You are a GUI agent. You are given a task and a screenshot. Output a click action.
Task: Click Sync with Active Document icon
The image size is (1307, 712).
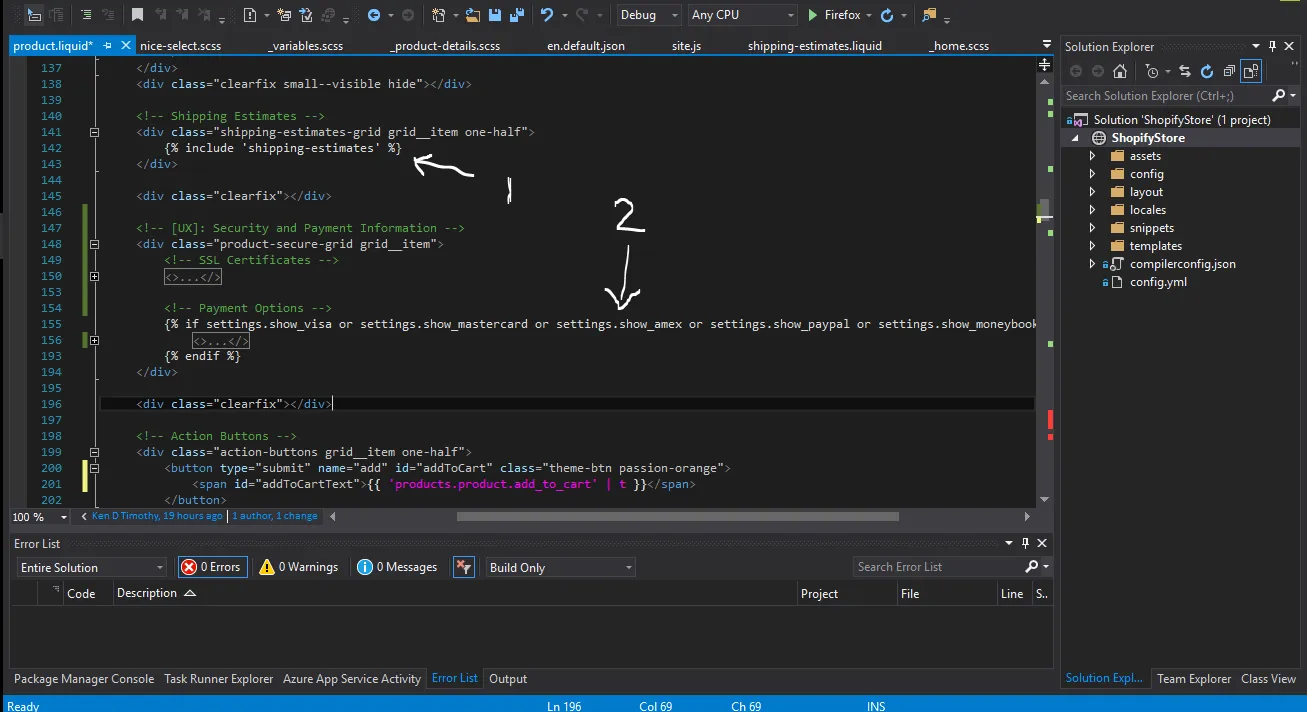tap(1185, 71)
